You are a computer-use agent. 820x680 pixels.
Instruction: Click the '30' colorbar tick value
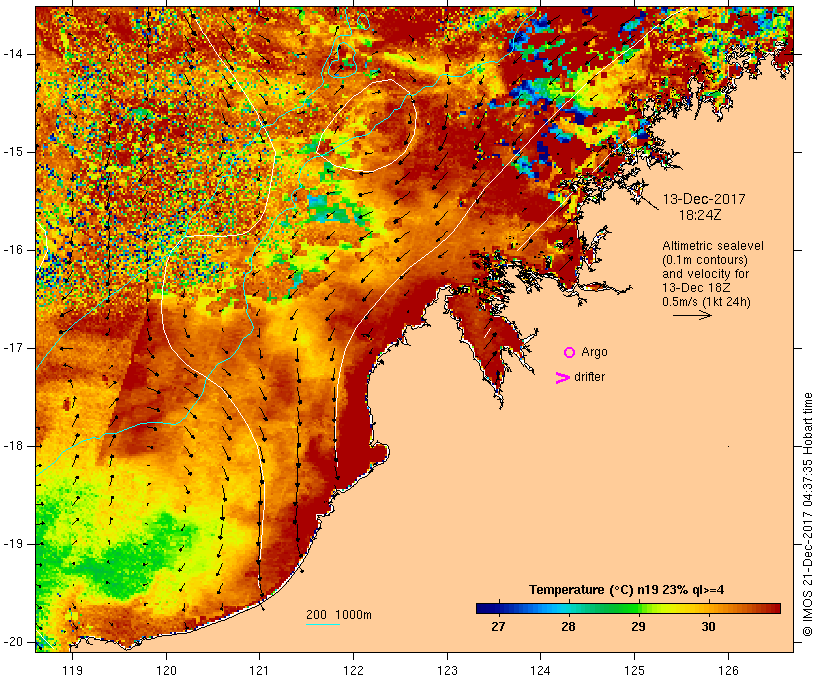(709, 627)
